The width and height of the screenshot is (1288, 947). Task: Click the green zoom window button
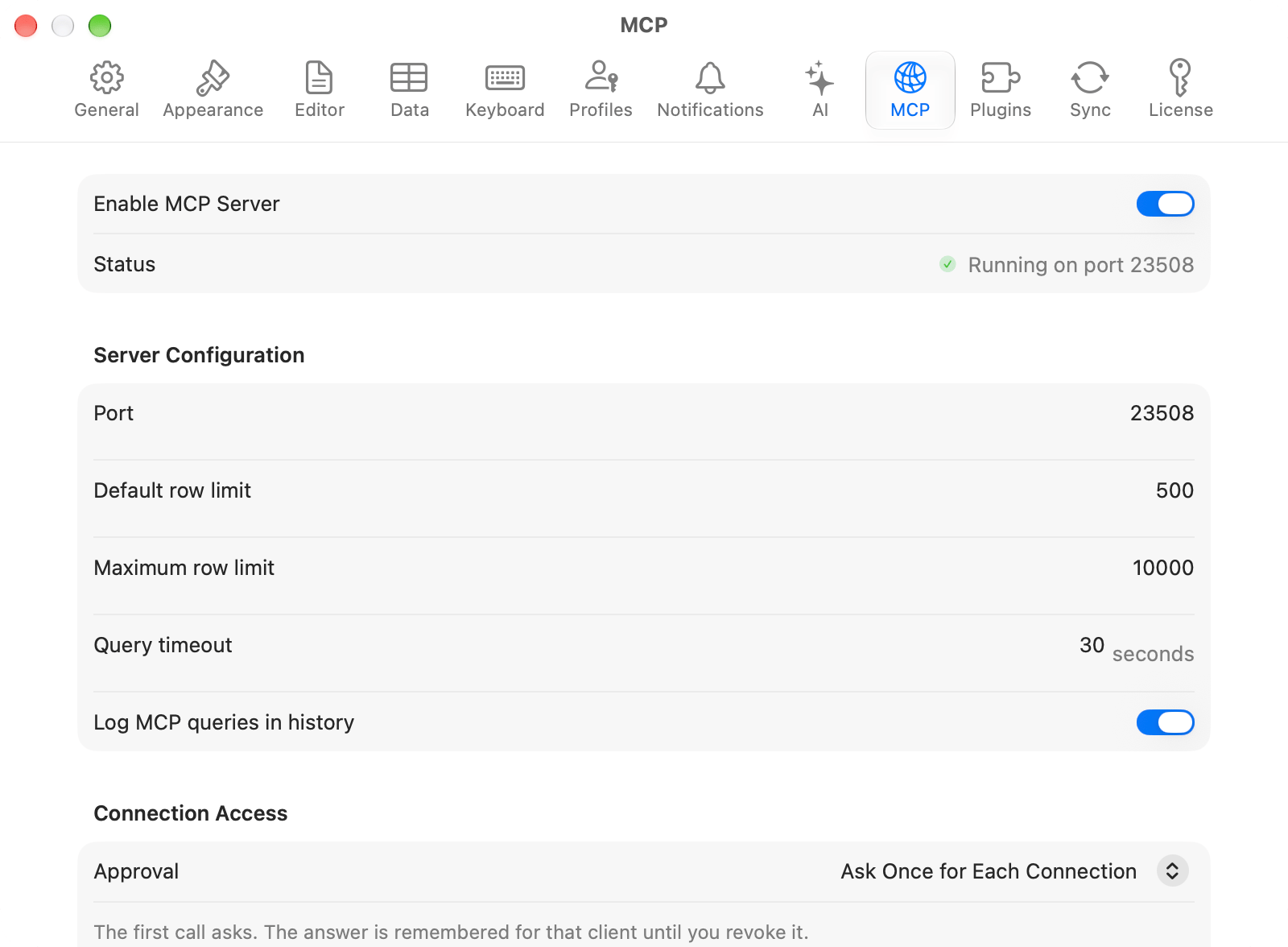pos(100,26)
